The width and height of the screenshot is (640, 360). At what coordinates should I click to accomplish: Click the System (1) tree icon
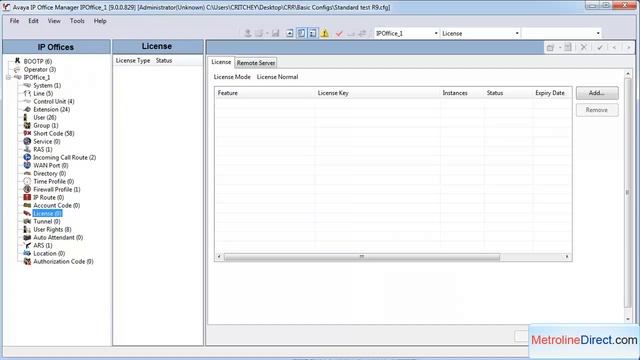tap(27, 85)
